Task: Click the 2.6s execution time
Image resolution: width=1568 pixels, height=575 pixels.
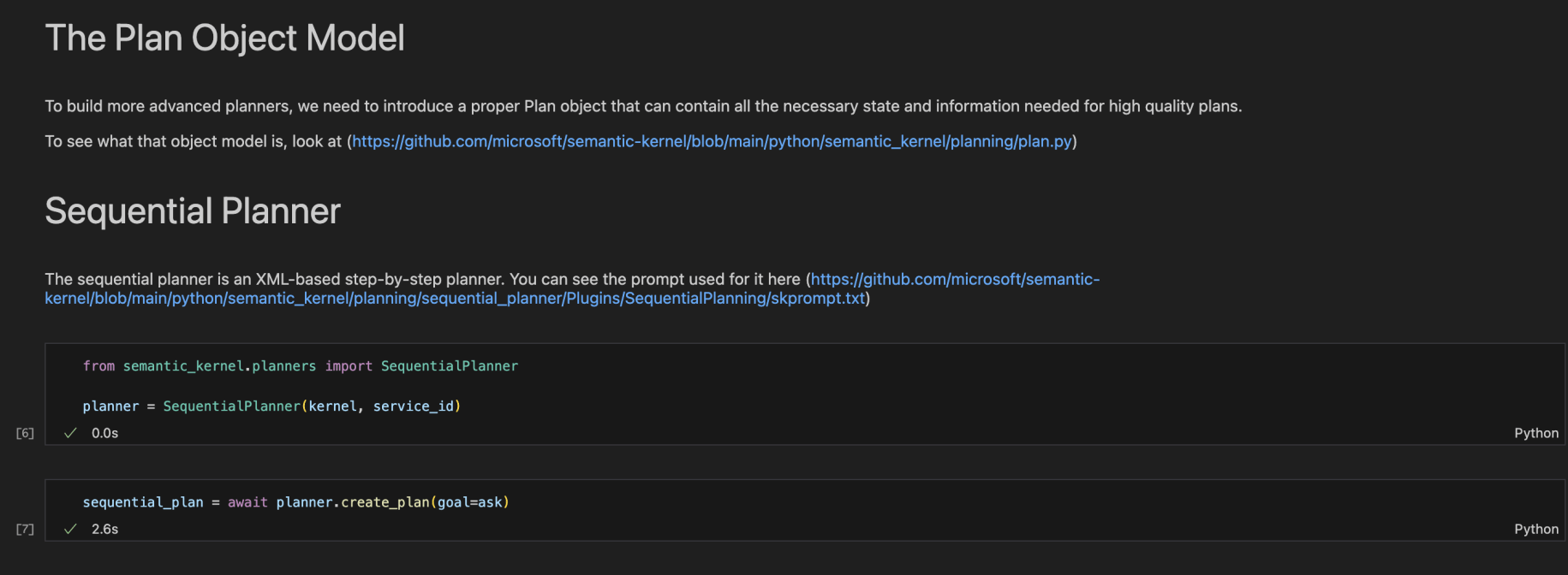Action: coord(105,529)
